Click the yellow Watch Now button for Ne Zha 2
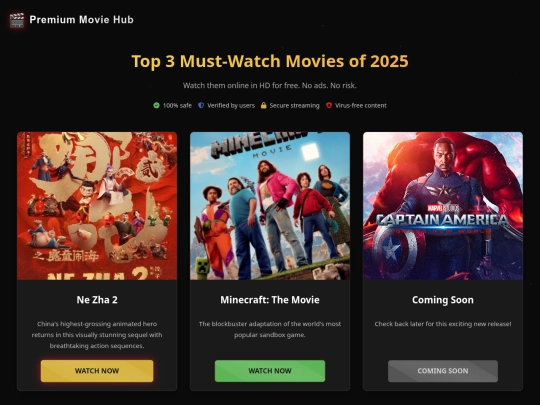Viewport: 540px width, 405px height. [97, 371]
